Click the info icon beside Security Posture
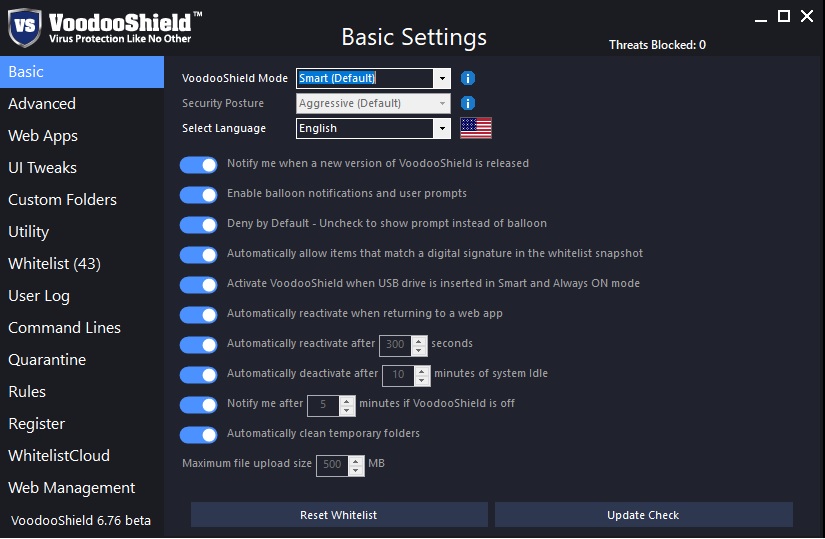The image size is (825, 539). point(467,103)
